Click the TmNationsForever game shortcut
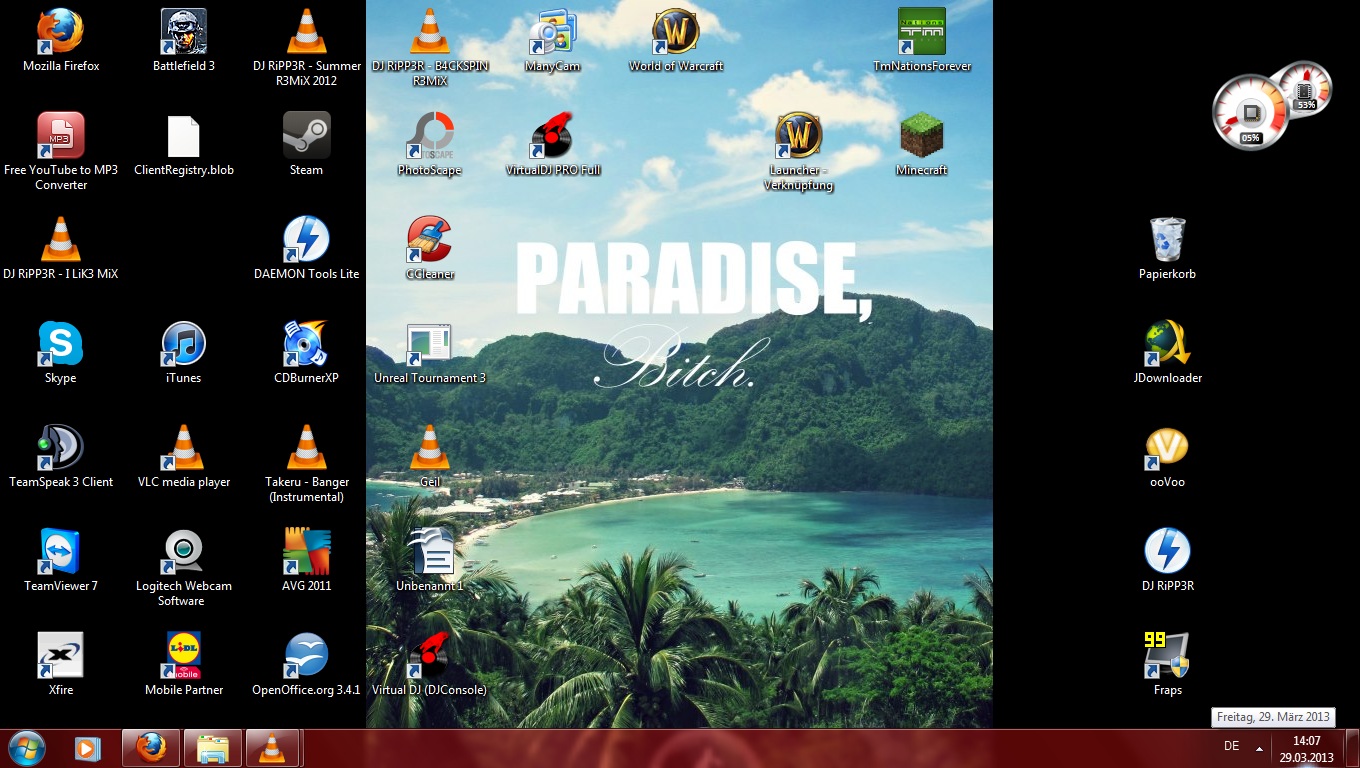This screenshot has height=768, width=1360. pos(921,33)
